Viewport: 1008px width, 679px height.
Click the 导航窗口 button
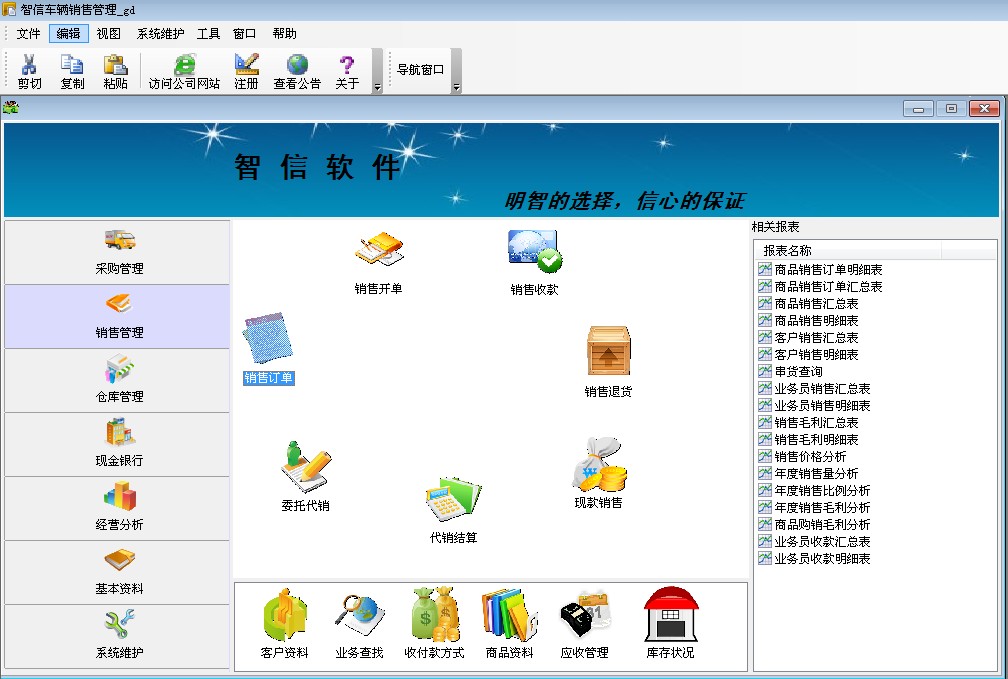420,69
